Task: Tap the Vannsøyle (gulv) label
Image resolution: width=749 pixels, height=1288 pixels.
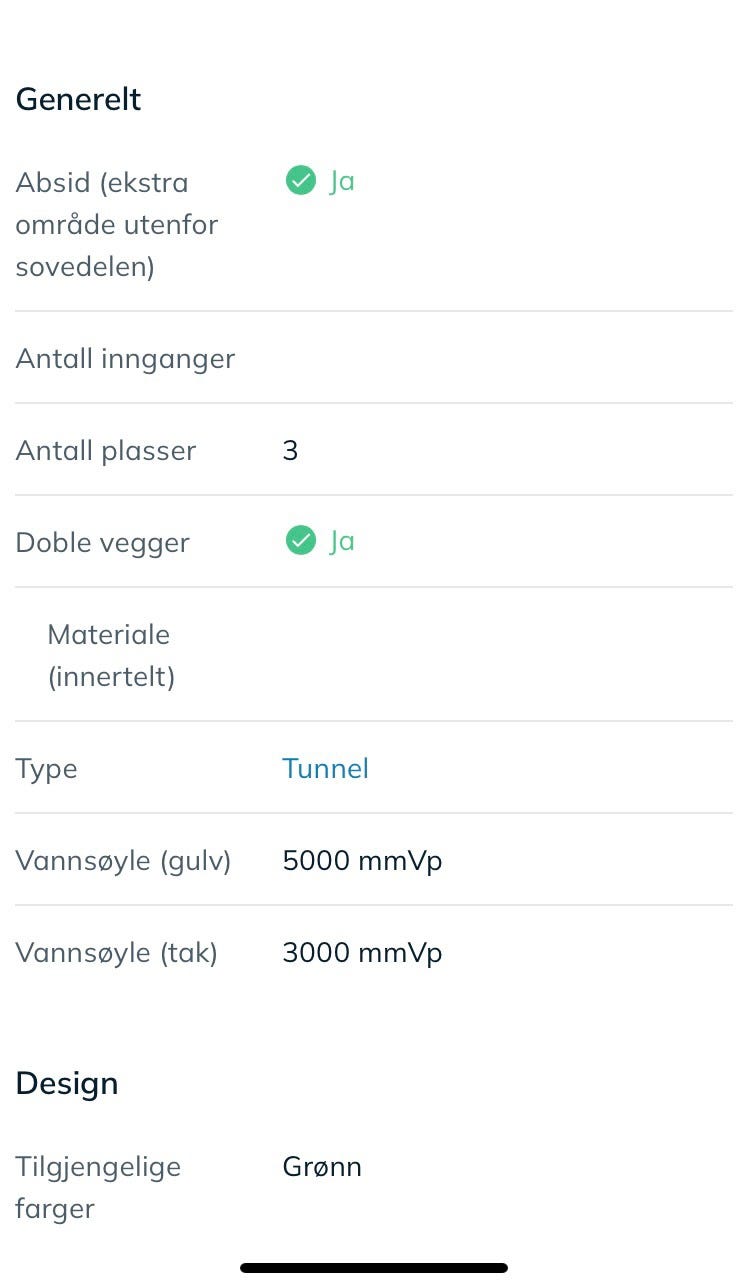Action: coord(123,861)
